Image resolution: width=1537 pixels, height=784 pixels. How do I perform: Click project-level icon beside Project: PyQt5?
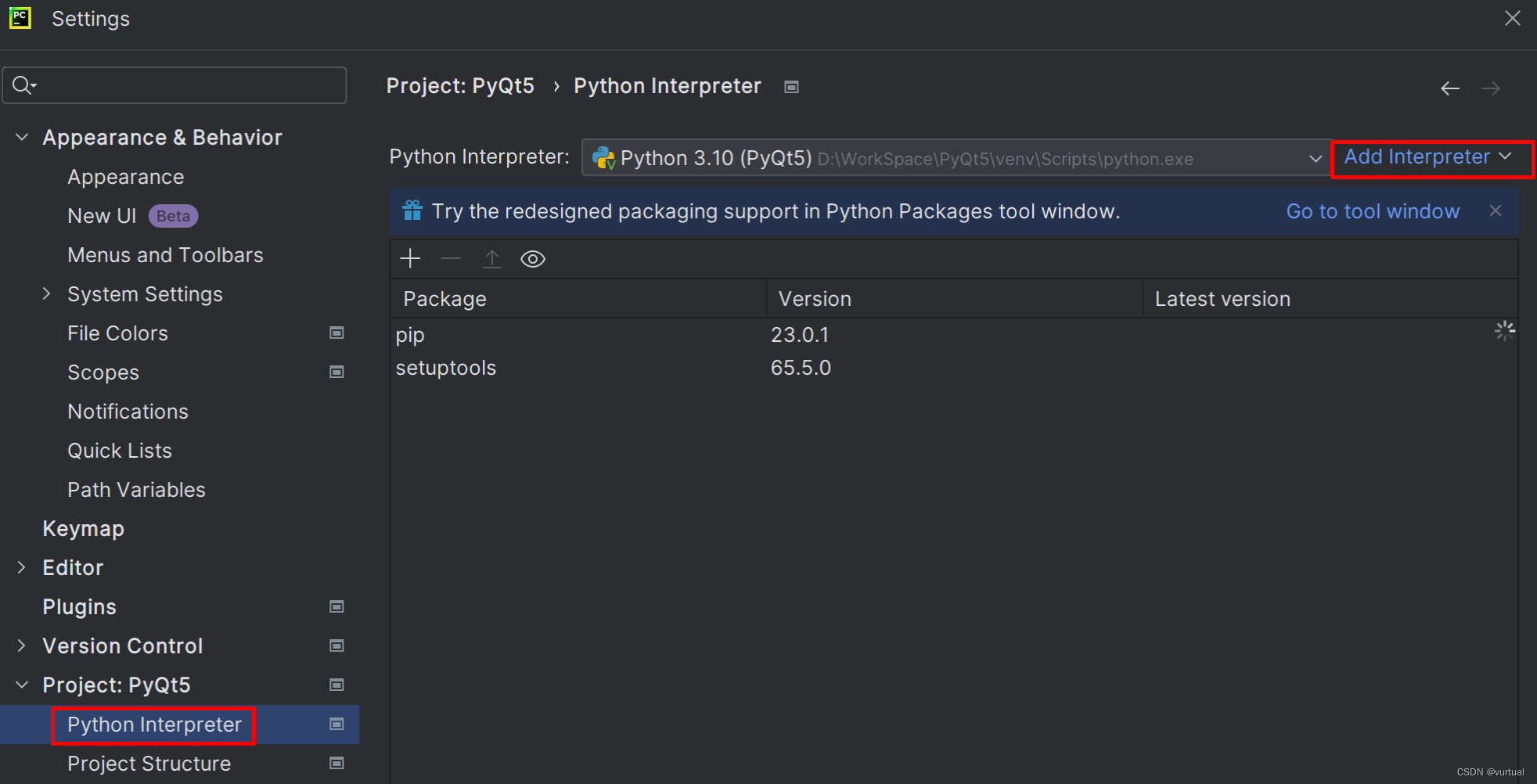pyautogui.click(x=337, y=685)
